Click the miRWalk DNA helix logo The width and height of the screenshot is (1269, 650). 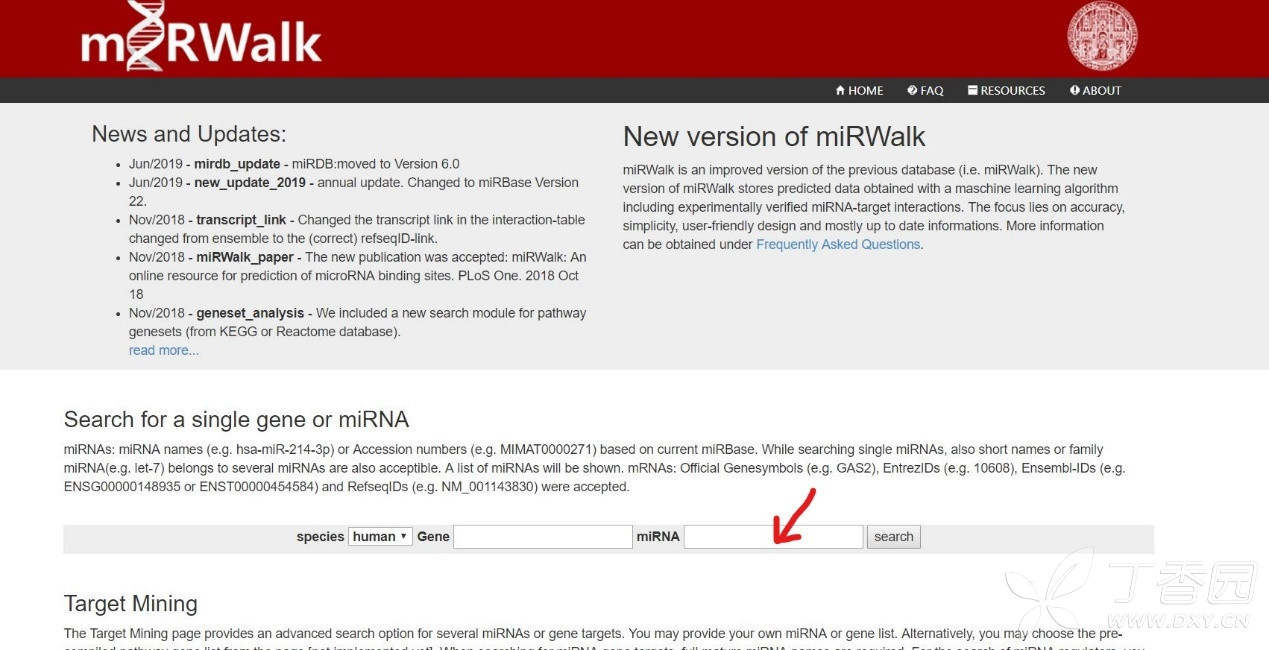point(200,38)
